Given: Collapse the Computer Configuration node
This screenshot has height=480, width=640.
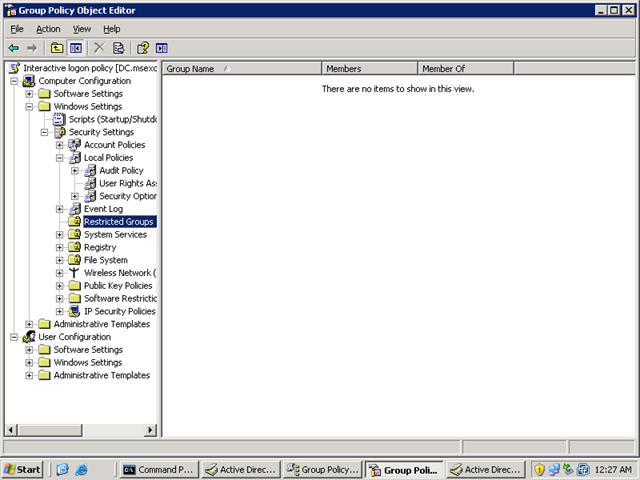Looking at the screenshot, I should pyautogui.click(x=14, y=81).
